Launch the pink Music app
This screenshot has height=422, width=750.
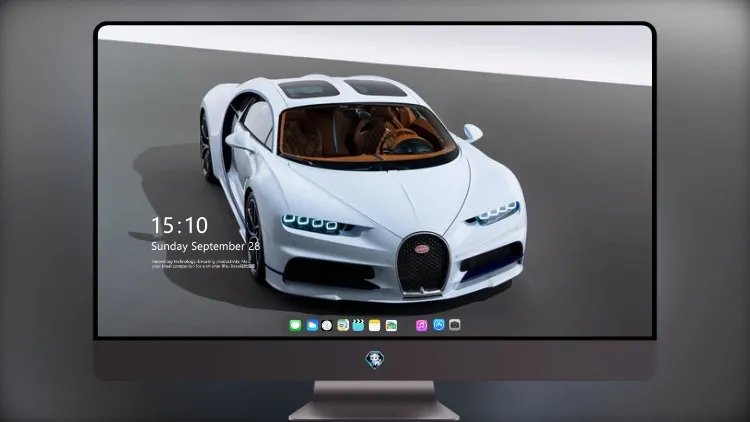point(421,325)
